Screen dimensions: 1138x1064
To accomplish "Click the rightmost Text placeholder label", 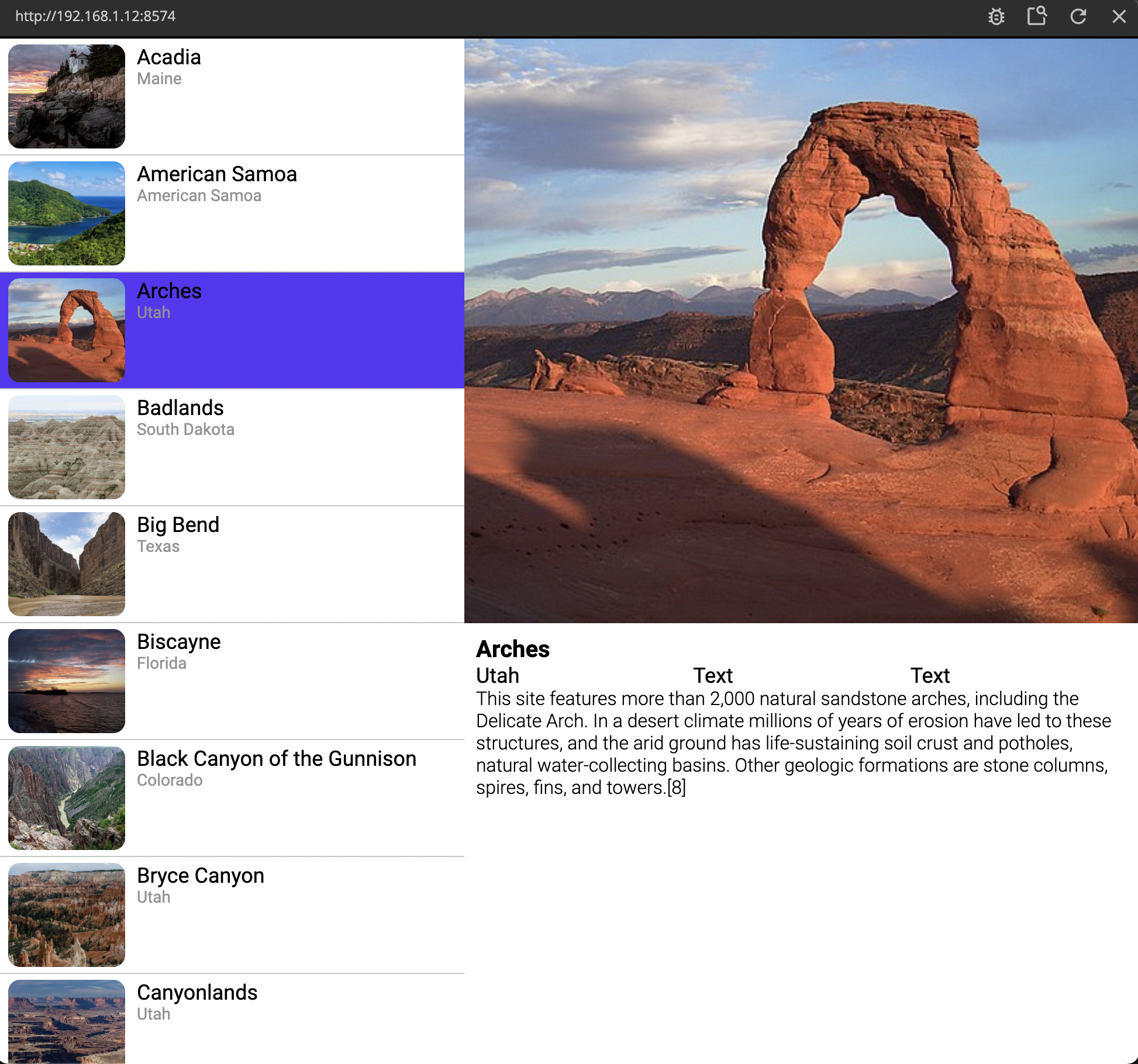I will pos(930,676).
